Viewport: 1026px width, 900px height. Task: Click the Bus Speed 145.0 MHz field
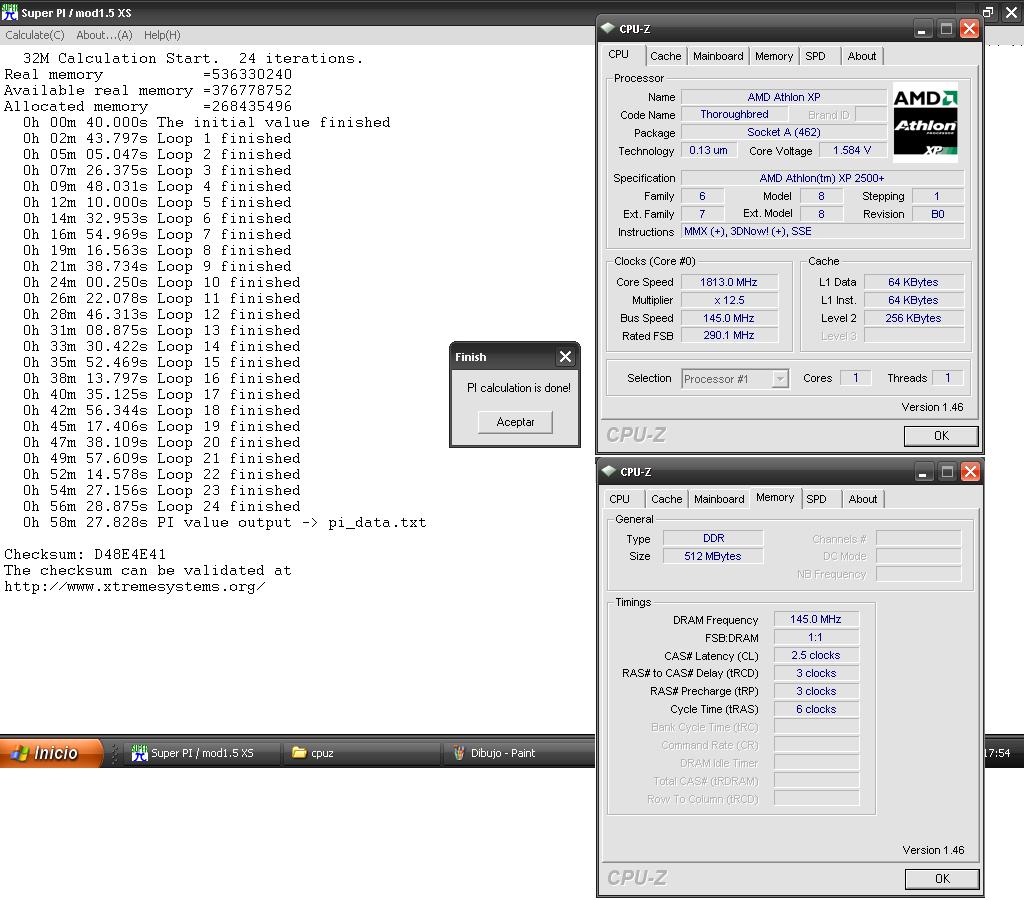tap(729, 318)
